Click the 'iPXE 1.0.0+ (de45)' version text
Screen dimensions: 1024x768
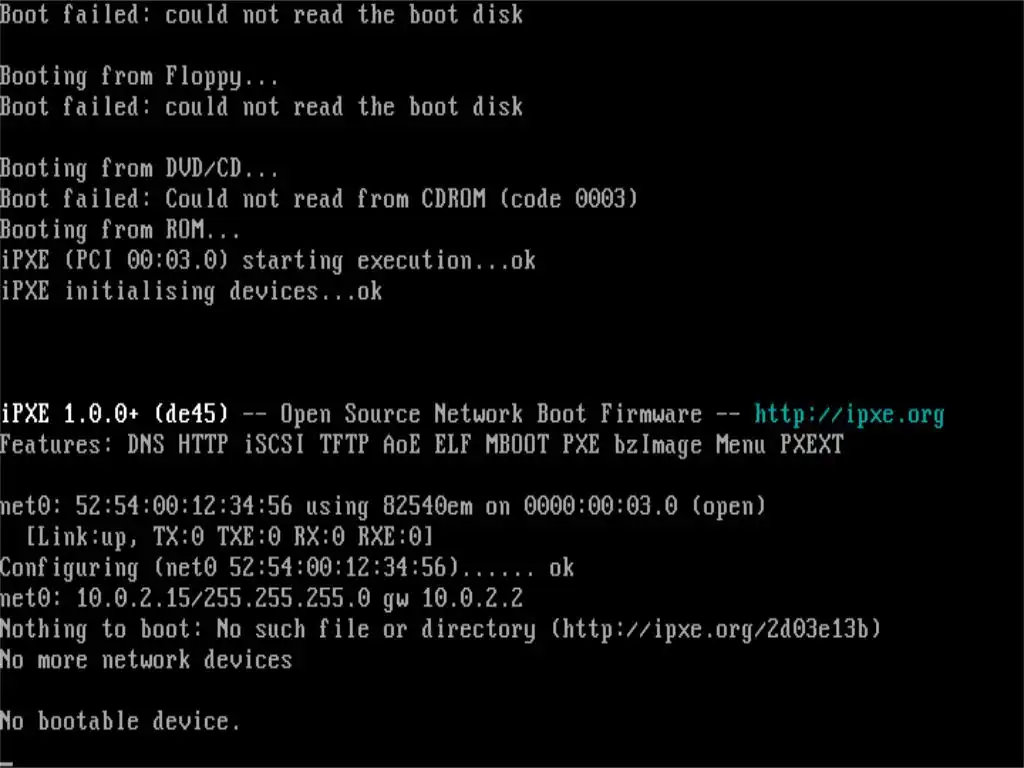tap(114, 414)
